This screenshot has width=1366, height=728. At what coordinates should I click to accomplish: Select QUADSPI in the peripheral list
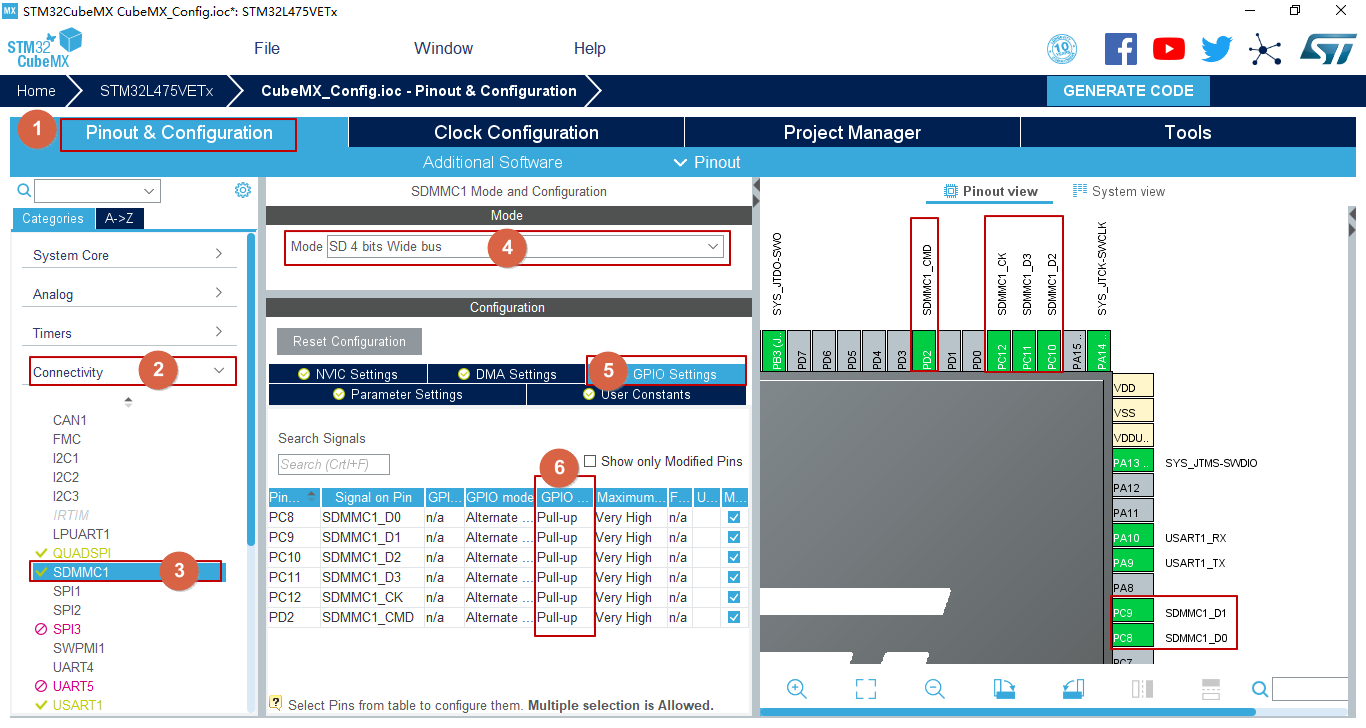pyautogui.click(x=81, y=553)
